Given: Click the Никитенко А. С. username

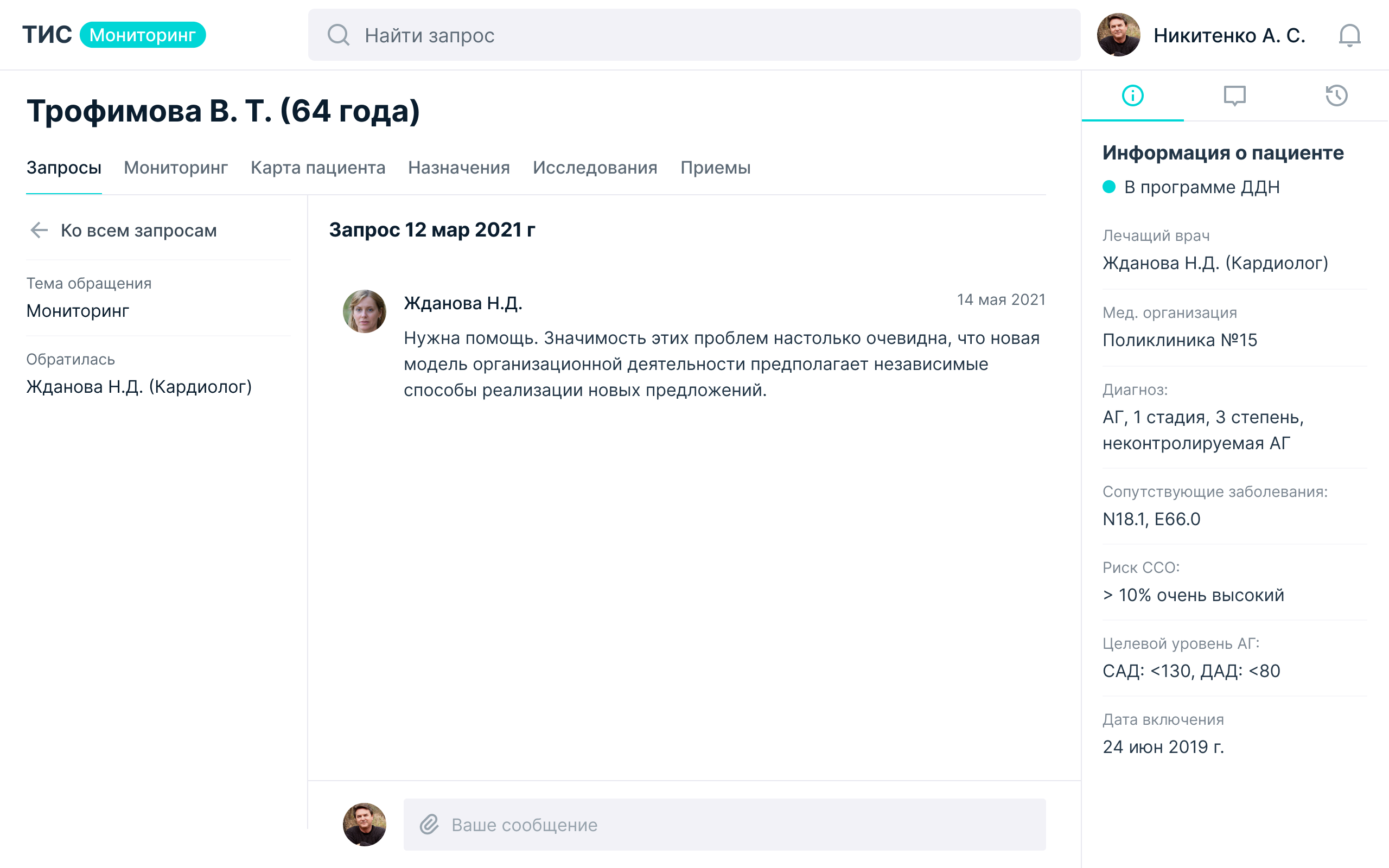Looking at the screenshot, I should pos(1229,36).
